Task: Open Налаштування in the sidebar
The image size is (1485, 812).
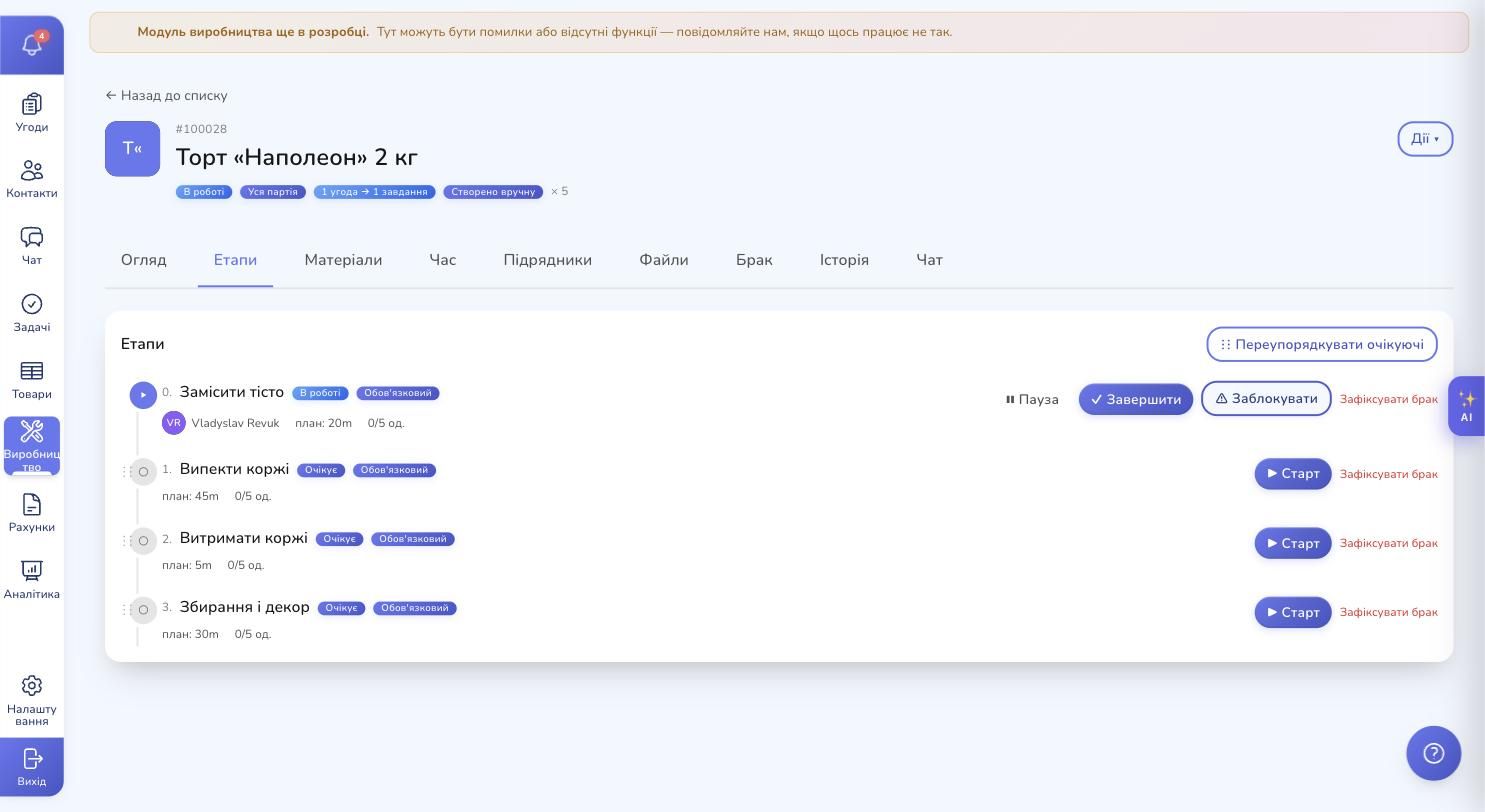Action: (32, 700)
